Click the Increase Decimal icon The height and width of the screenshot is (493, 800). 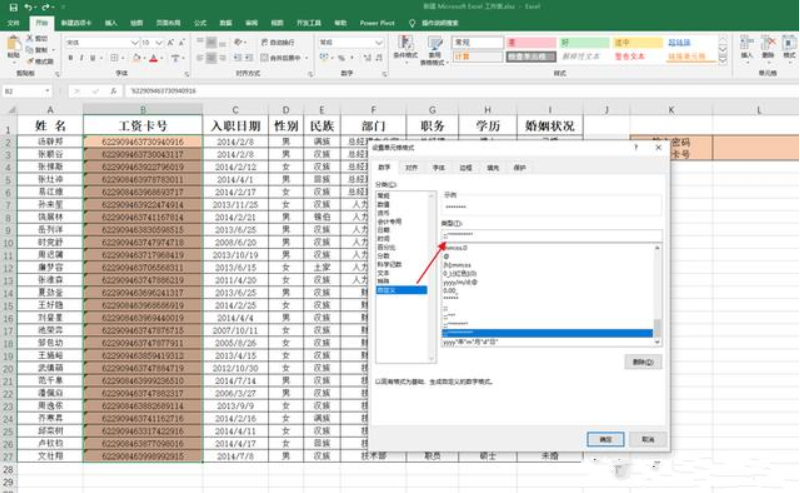[x=367, y=58]
